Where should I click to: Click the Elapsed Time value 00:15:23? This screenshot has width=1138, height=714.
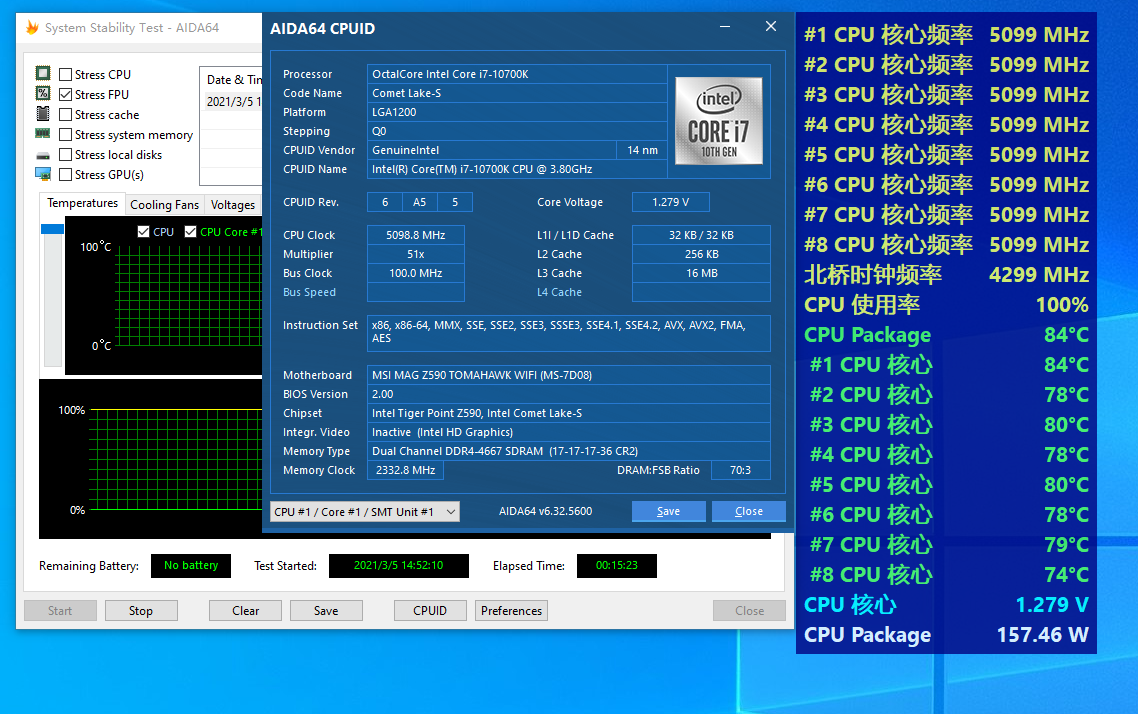617,565
